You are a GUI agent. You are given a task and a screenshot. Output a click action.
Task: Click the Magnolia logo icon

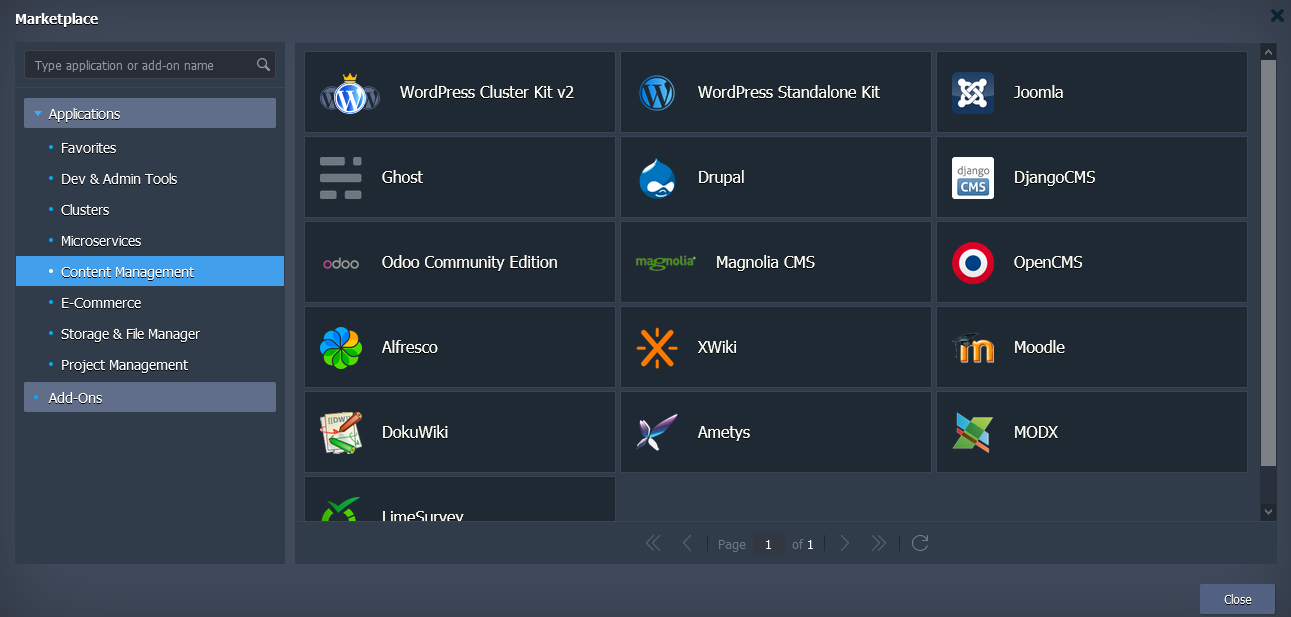click(666, 262)
